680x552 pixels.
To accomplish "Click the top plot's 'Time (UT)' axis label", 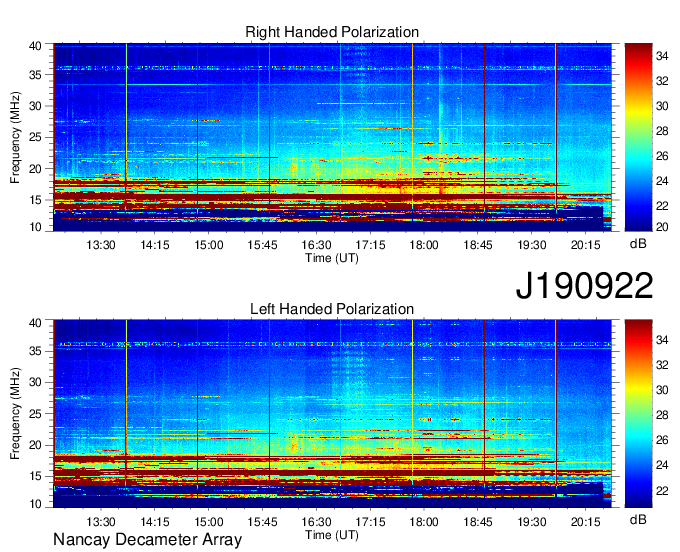I will click(x=332, y=258).
